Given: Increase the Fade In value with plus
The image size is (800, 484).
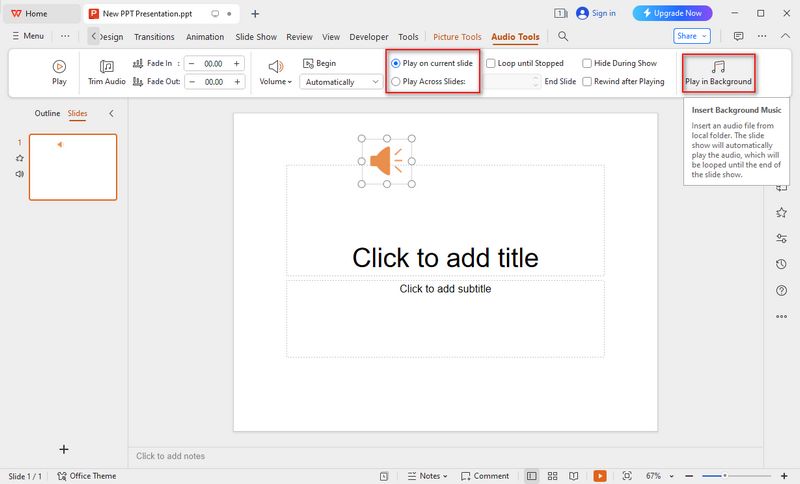Looking at the screenshot, I should coord(237,63).
